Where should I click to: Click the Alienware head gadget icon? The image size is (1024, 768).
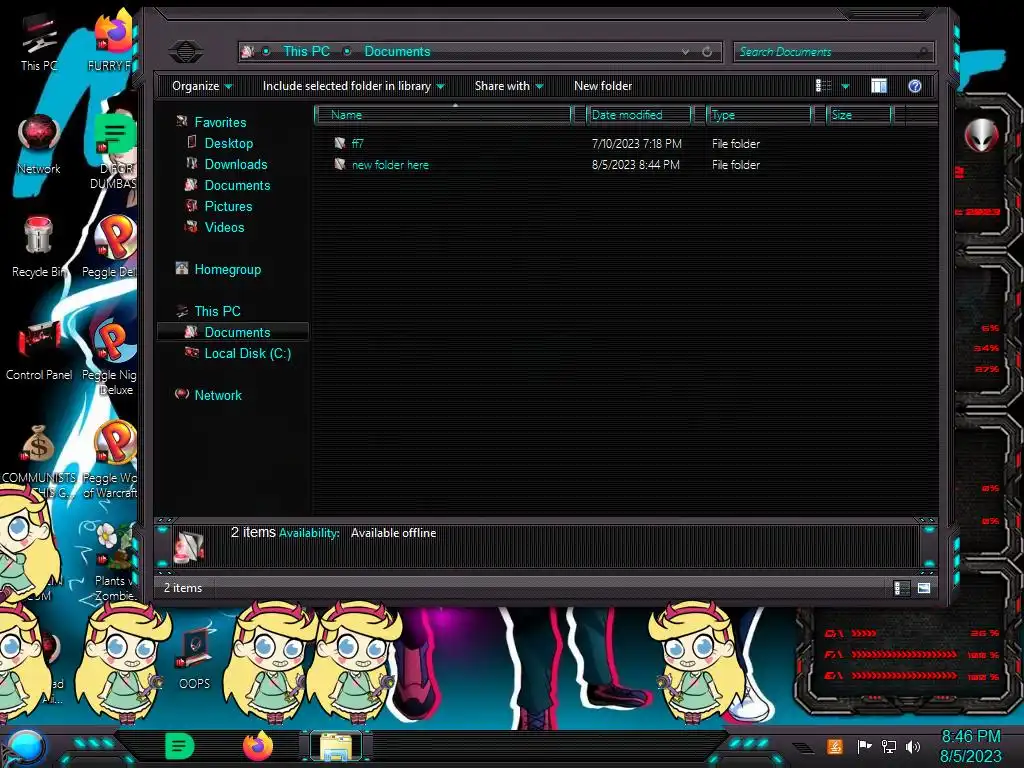coord(981,136)
